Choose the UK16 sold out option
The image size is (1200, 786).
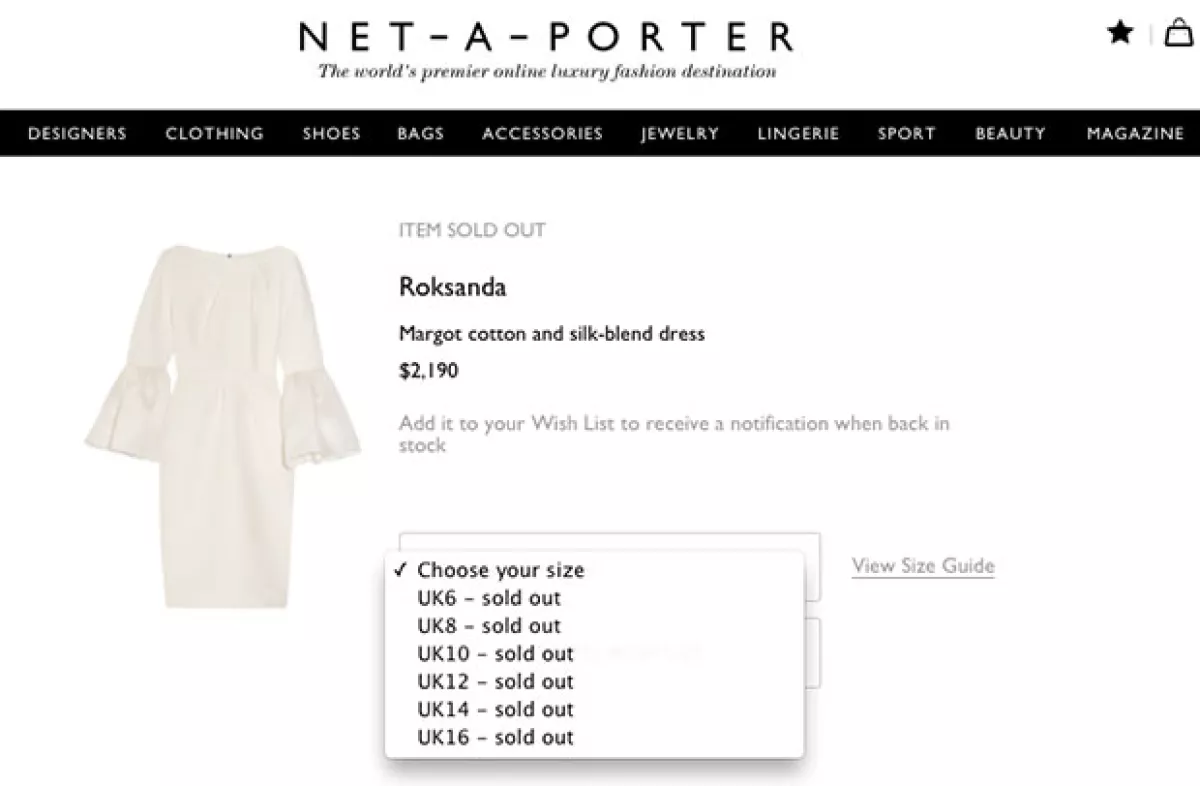[497, 737]
